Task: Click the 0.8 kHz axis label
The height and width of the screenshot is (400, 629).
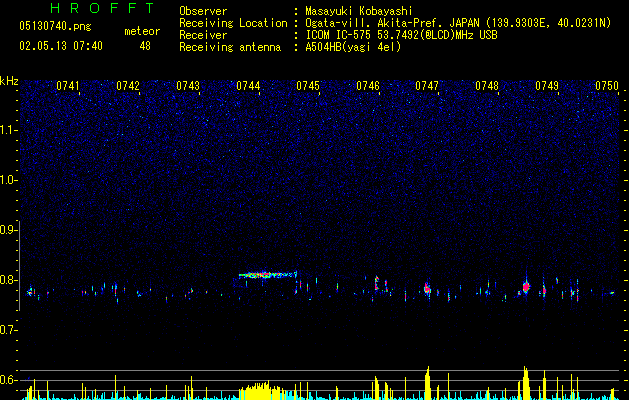Action: coord(9,280)
